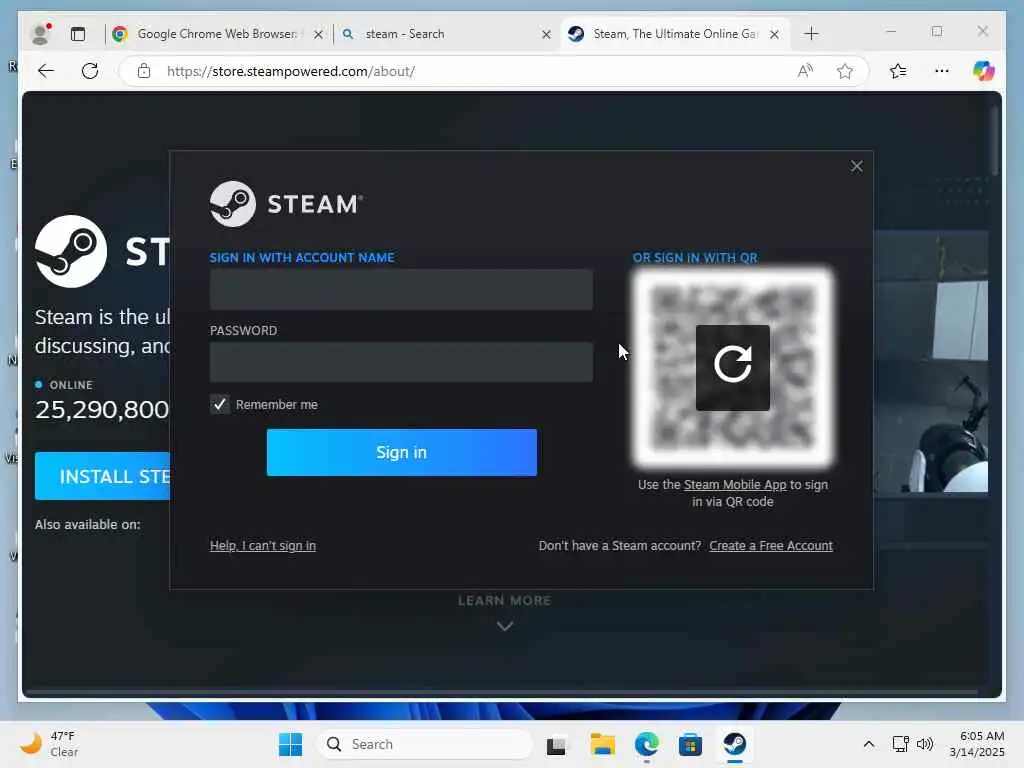Image resolution: width=1024 pixels, height=768 pixels.
Task: Click the Steam logo in the dialog
Action: click(286, 204)
